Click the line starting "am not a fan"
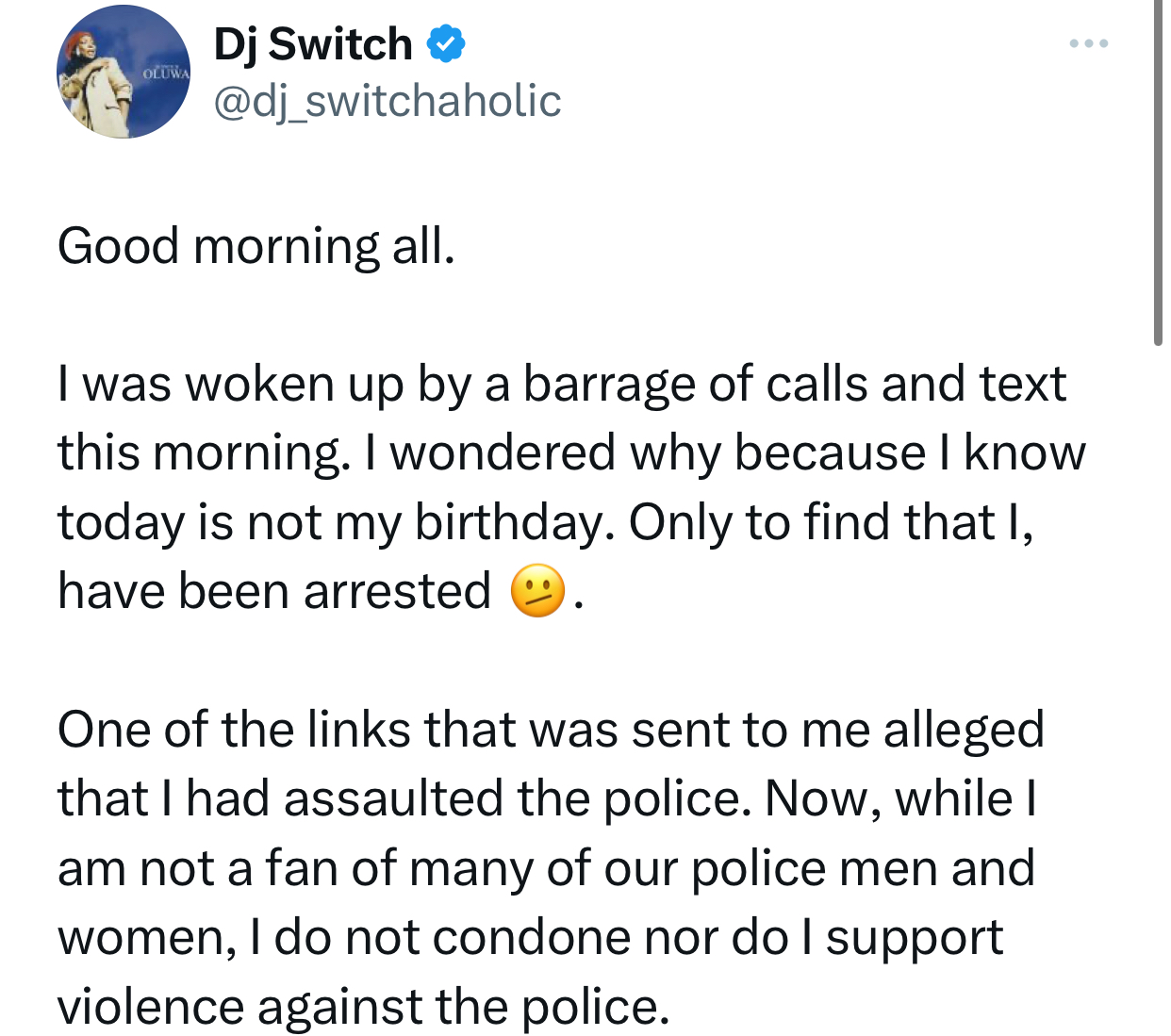This screenshot has height=1036, width=1171. coord(546,868)
